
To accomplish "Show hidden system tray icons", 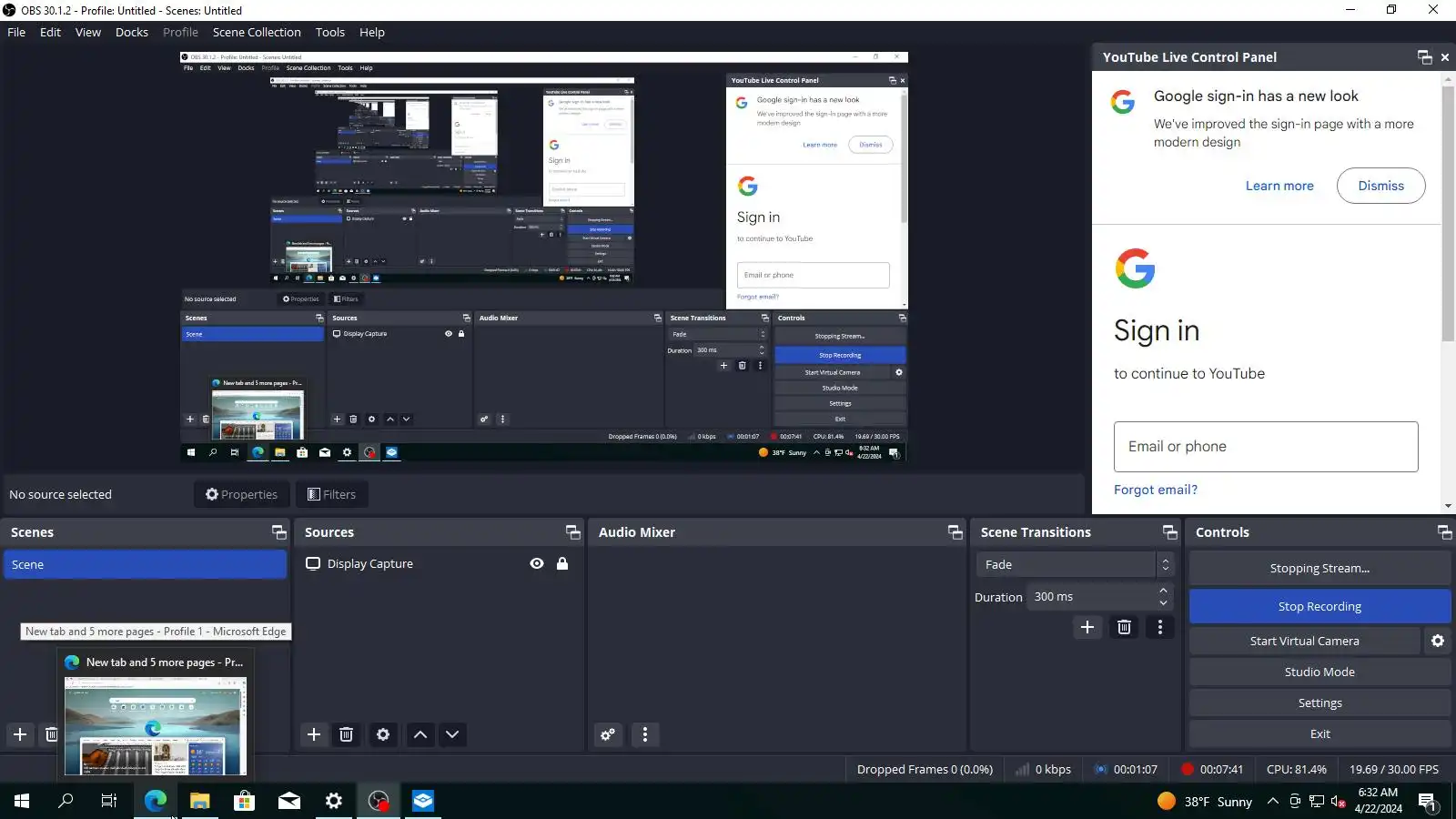I will [1273, 802].
